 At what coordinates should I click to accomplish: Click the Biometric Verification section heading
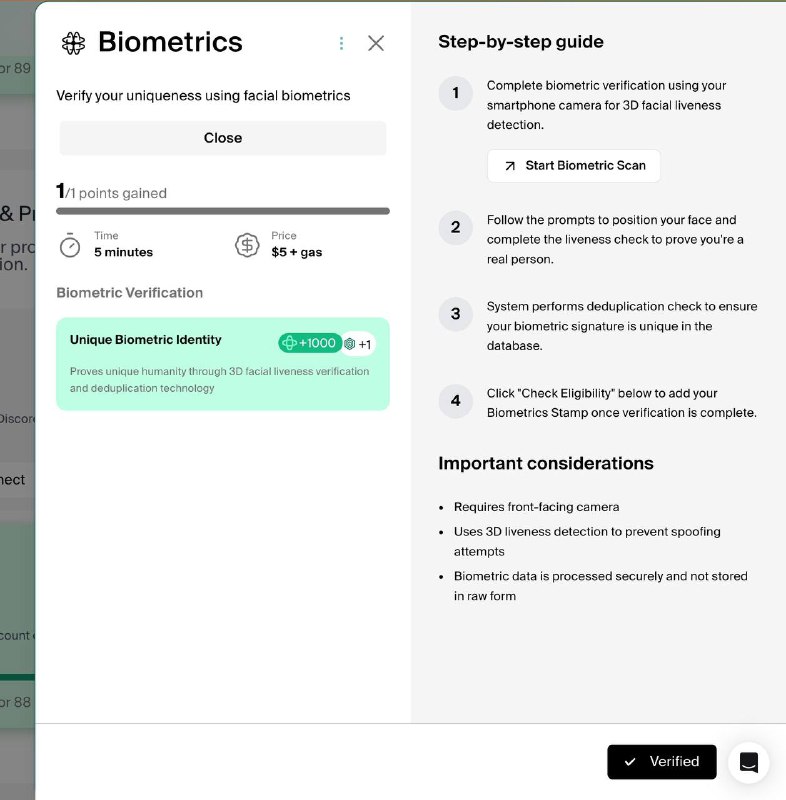[130, 293]
